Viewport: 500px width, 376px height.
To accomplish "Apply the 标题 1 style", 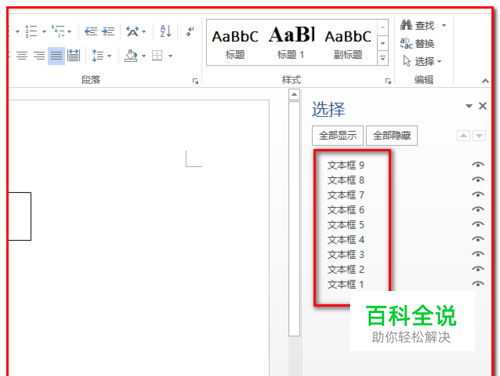I will point(292,43).
